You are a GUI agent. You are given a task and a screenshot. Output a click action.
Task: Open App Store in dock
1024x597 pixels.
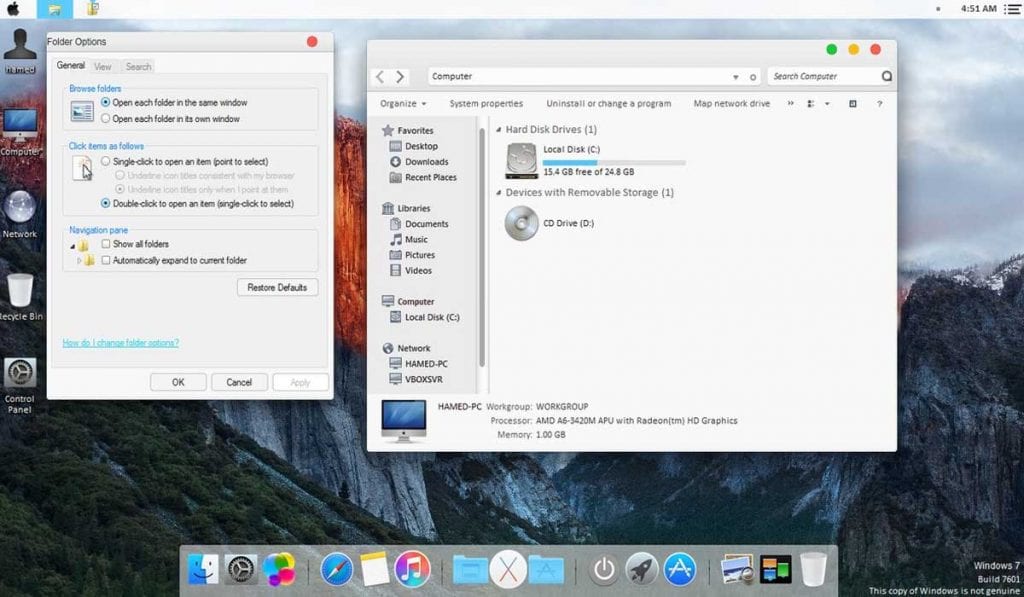pos(680,569)
